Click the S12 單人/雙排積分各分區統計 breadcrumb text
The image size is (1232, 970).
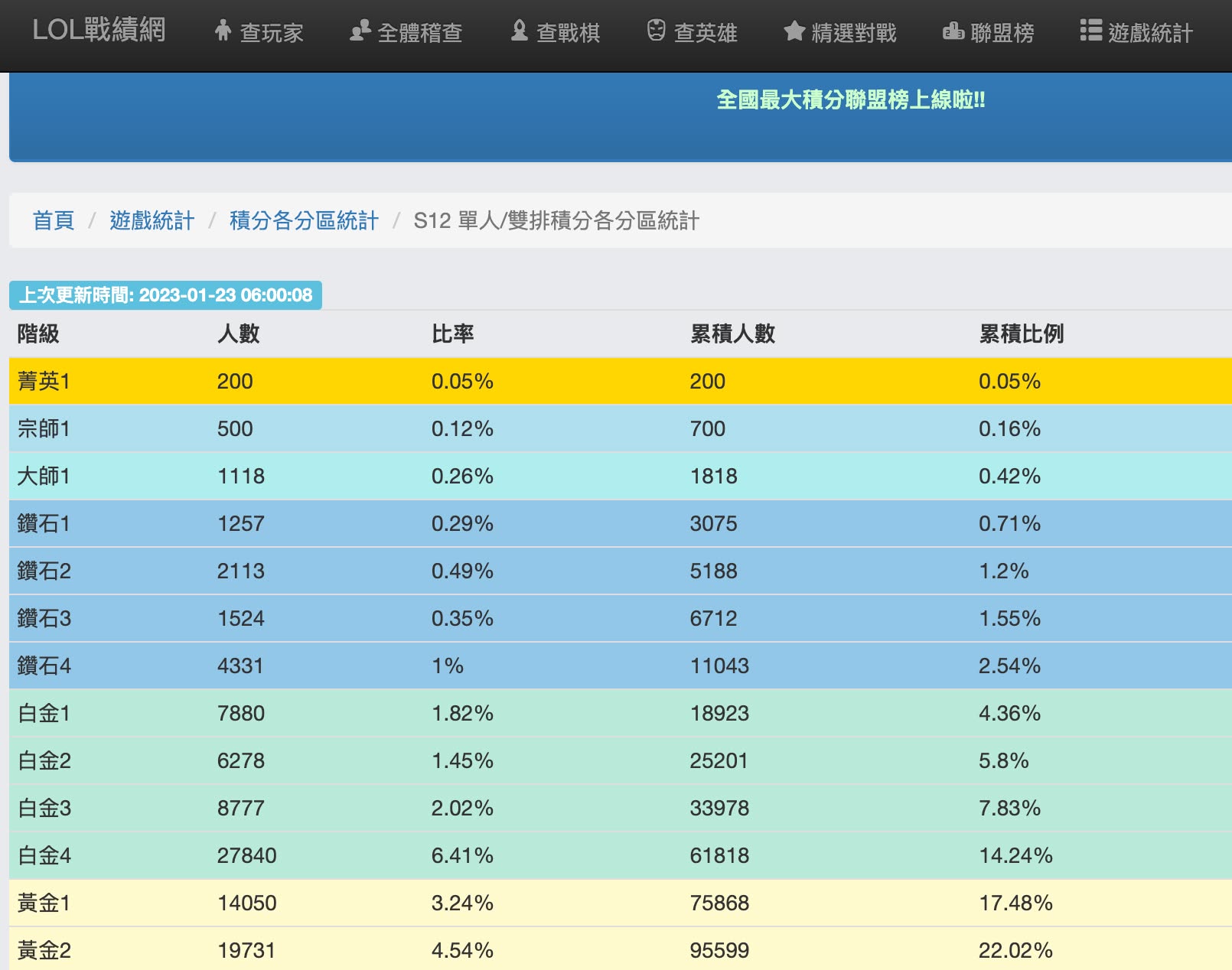tap(556, 220)
